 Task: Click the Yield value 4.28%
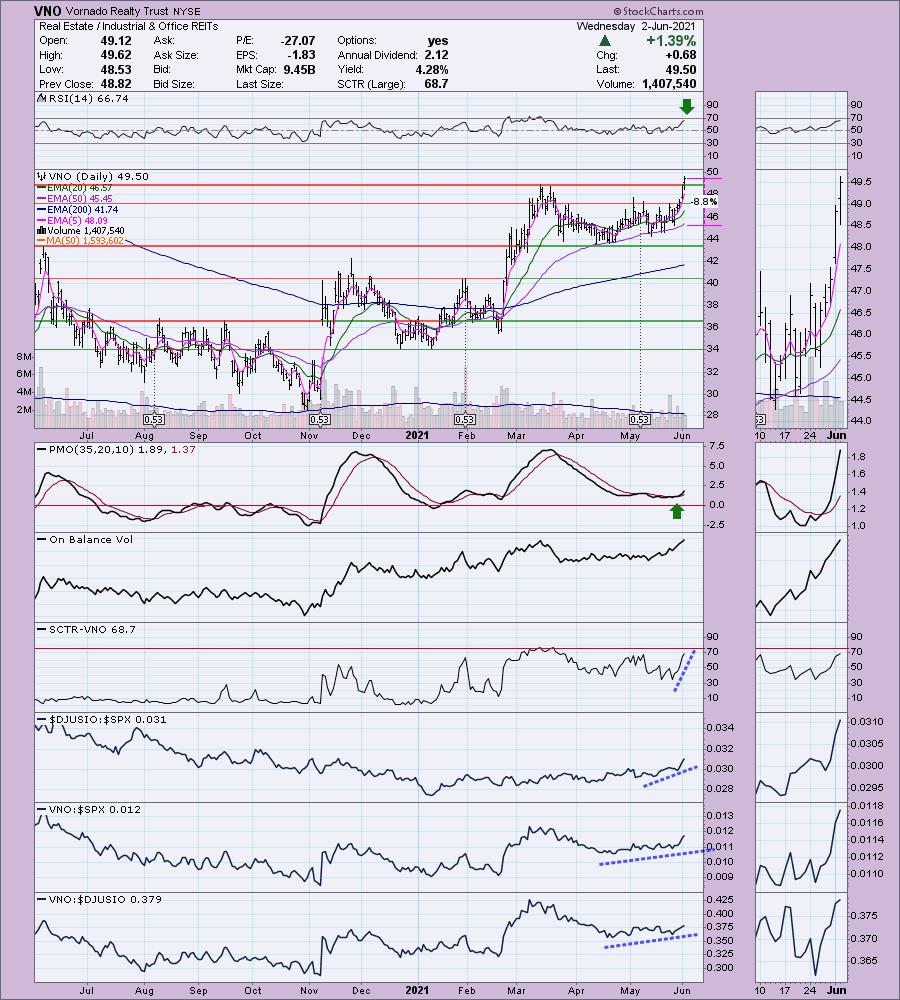pyautogui.click(x=432, y=70)
